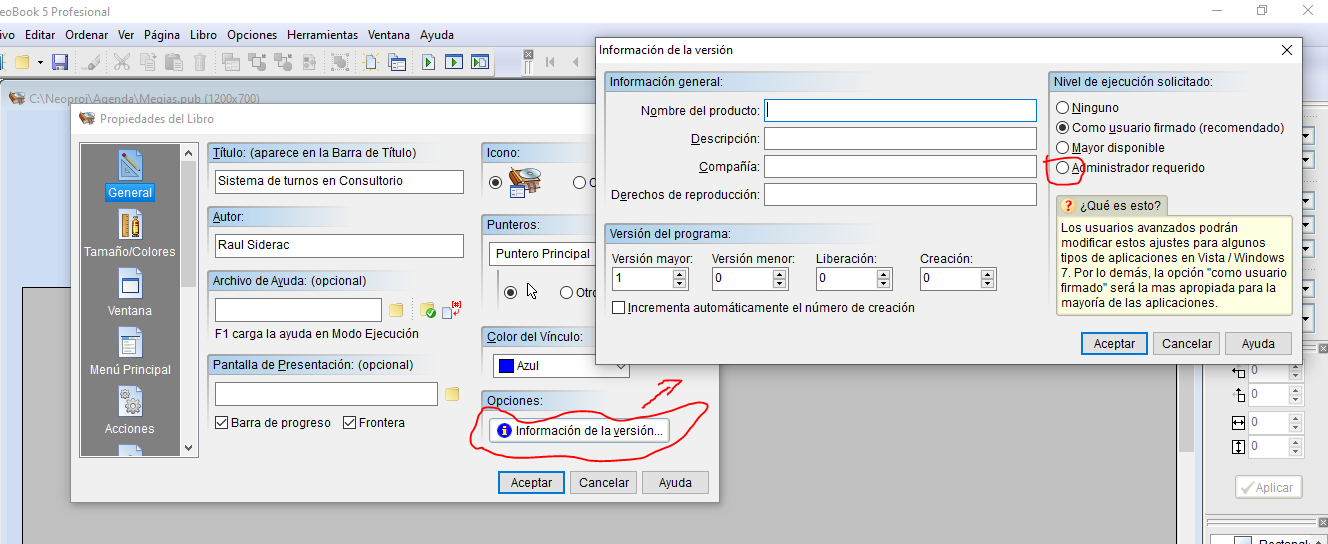Expand the Color del Vínculo dropdown
The image size is (1328, 544).
pyautogui.click(x=622, y=366)
